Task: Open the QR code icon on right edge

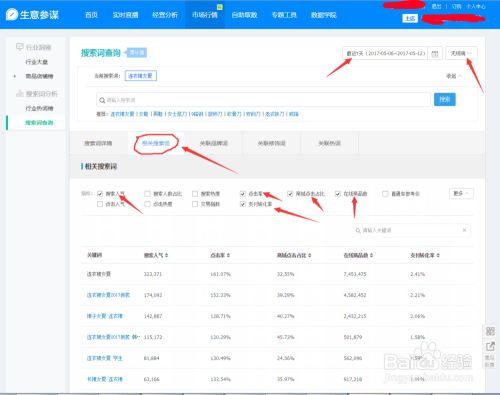Action: [490, 331]
